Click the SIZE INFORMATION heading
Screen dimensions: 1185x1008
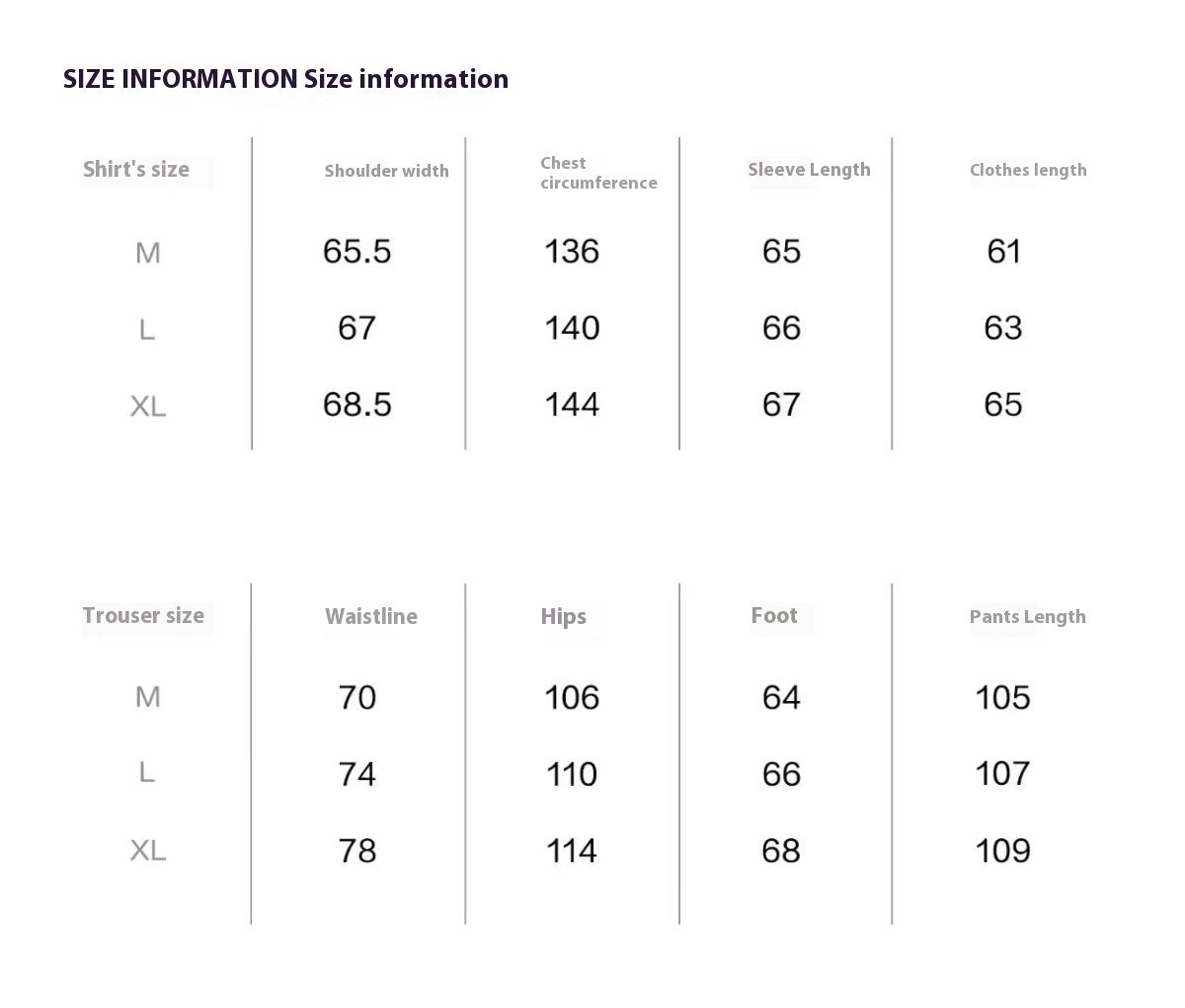click(285, 79)
